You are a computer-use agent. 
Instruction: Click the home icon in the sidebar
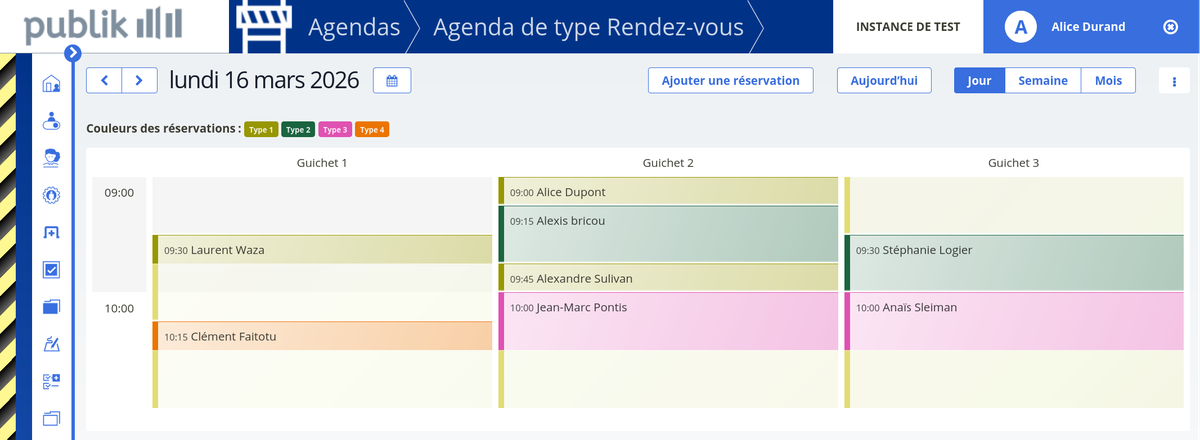coord(52,84)
